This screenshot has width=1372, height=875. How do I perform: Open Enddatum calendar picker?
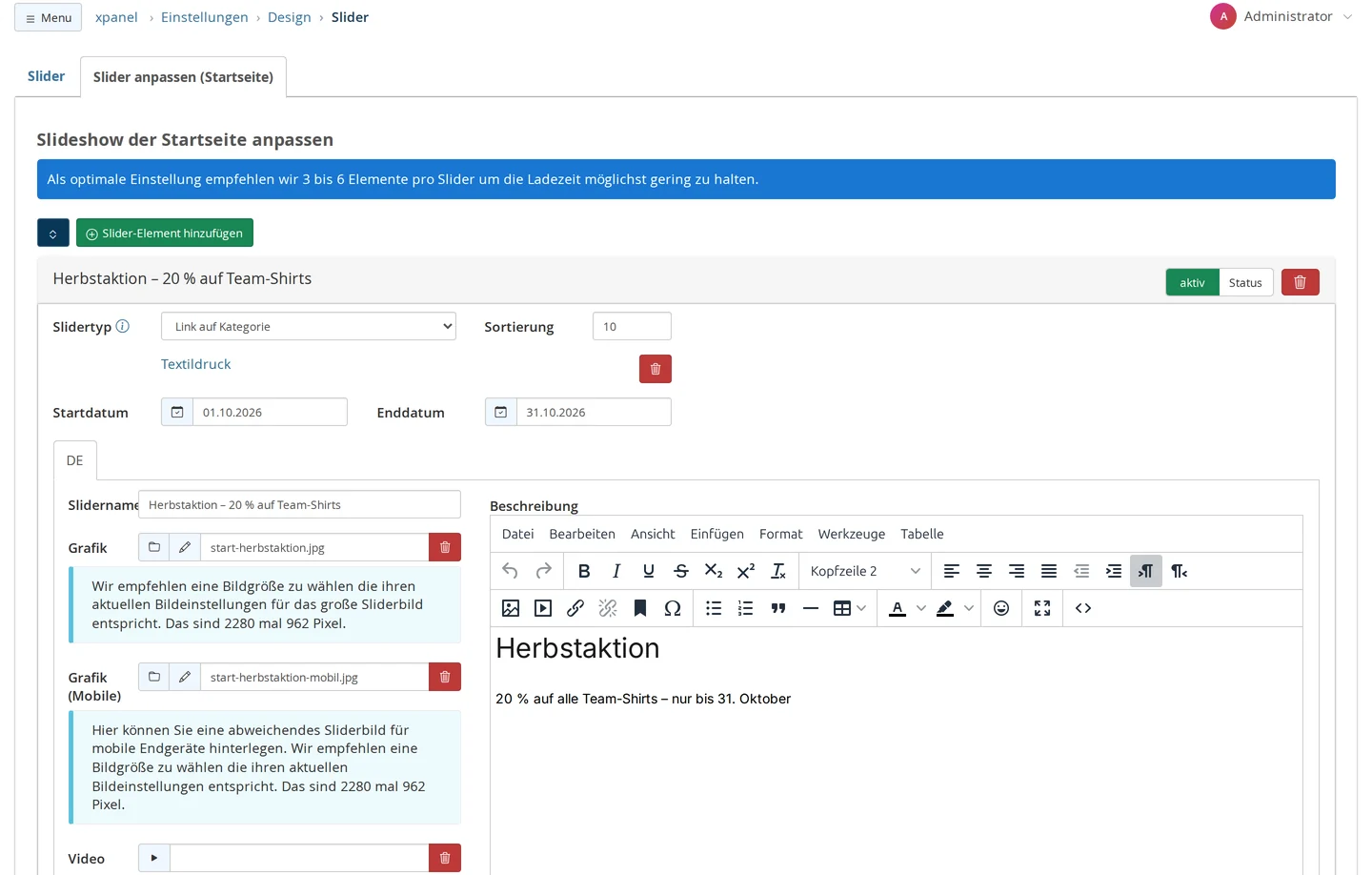click(x=501, y=412)
